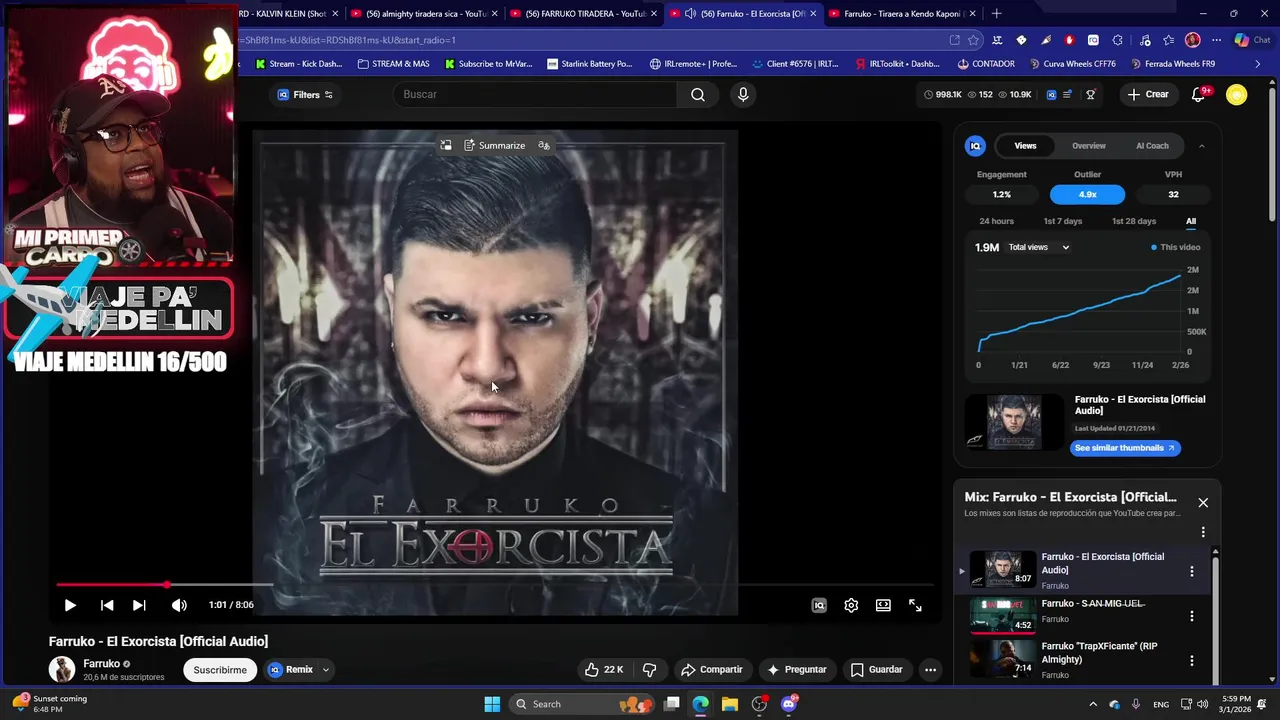Click the Summarize button above the video
This screenshot has height=720, width=1280.
pyautogui.click(x=495, y=145)
